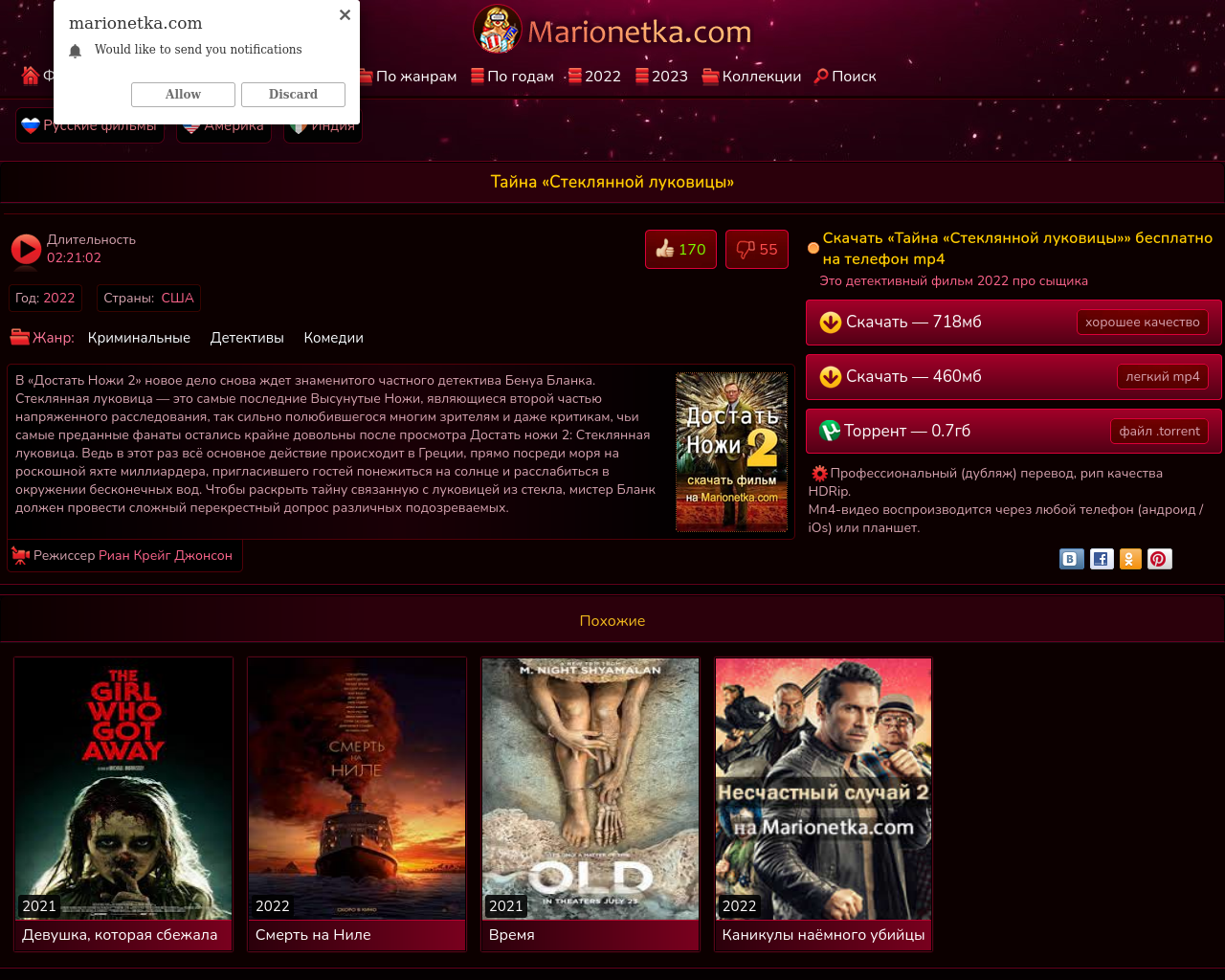Open director Риан Крейг Джонсон link
The height and width of the screenshot is (980, 1225).
click(x=166, y=555)
